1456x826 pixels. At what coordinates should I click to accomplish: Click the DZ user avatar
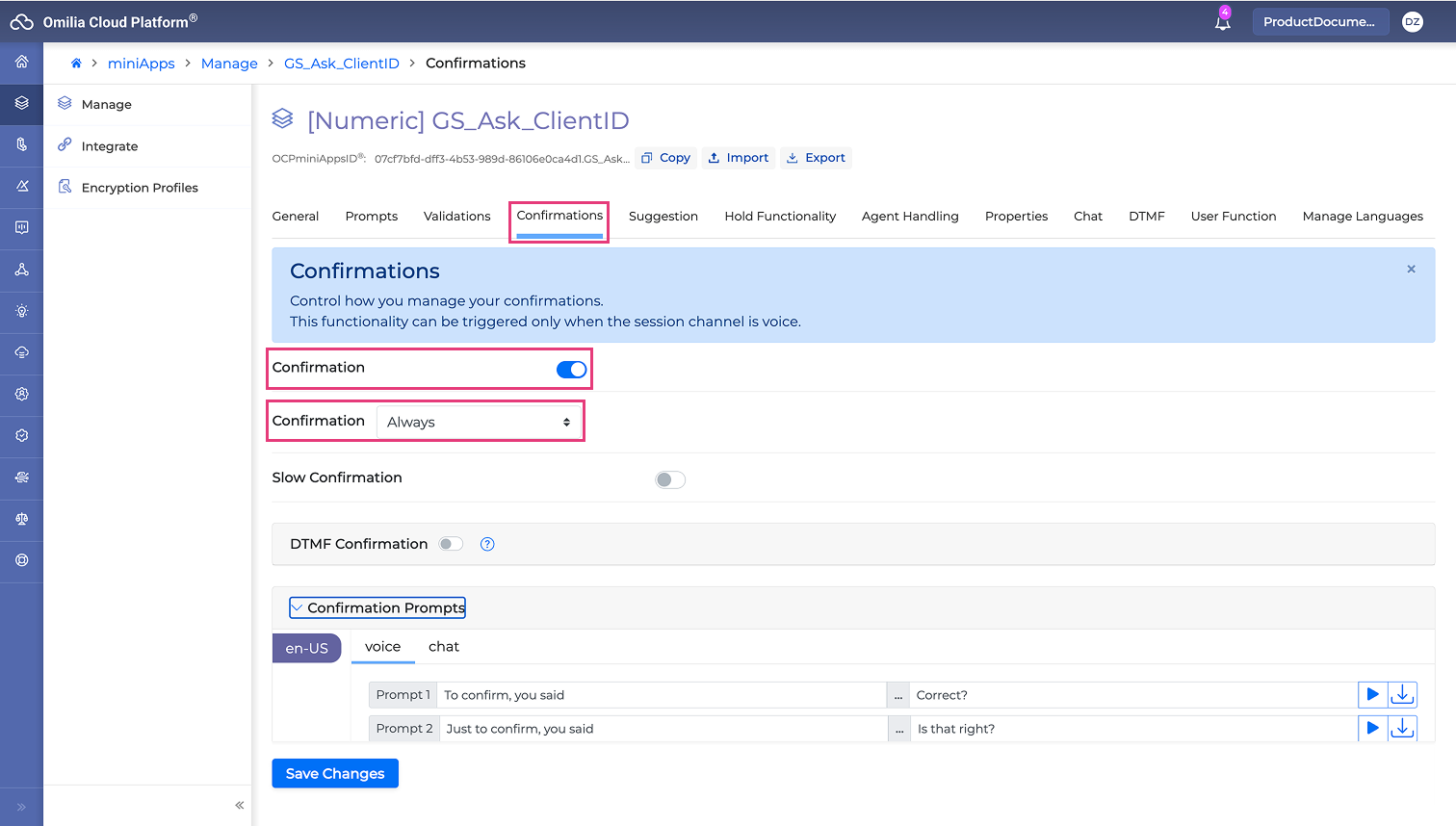point(1412,22)
